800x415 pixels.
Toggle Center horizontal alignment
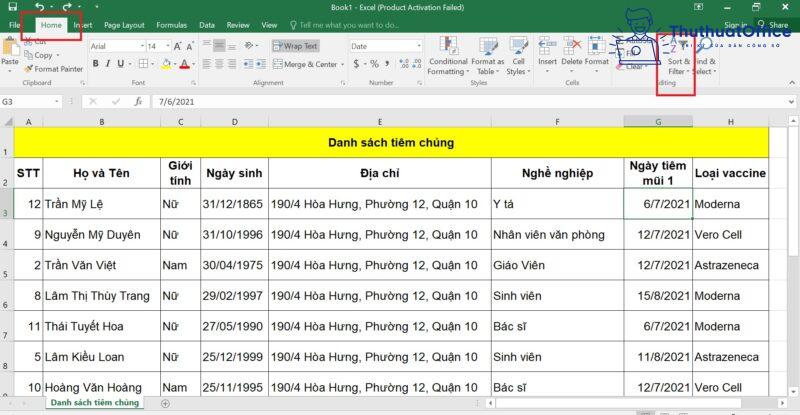(x=219, y=64)
